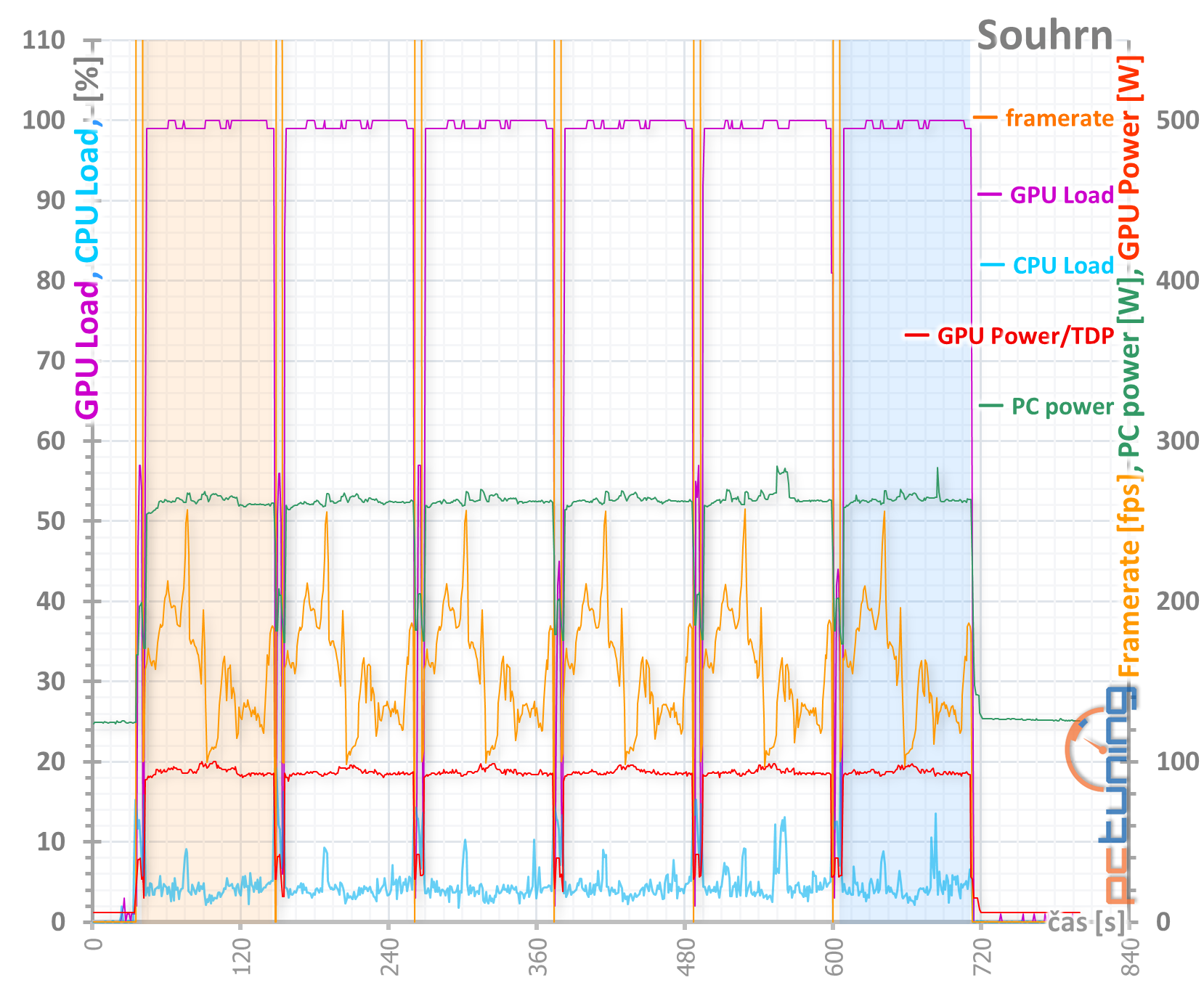Click x-axis tick label 360
Image resolution: width=1204 pixels, height=988 pixels.
[537, 957]
